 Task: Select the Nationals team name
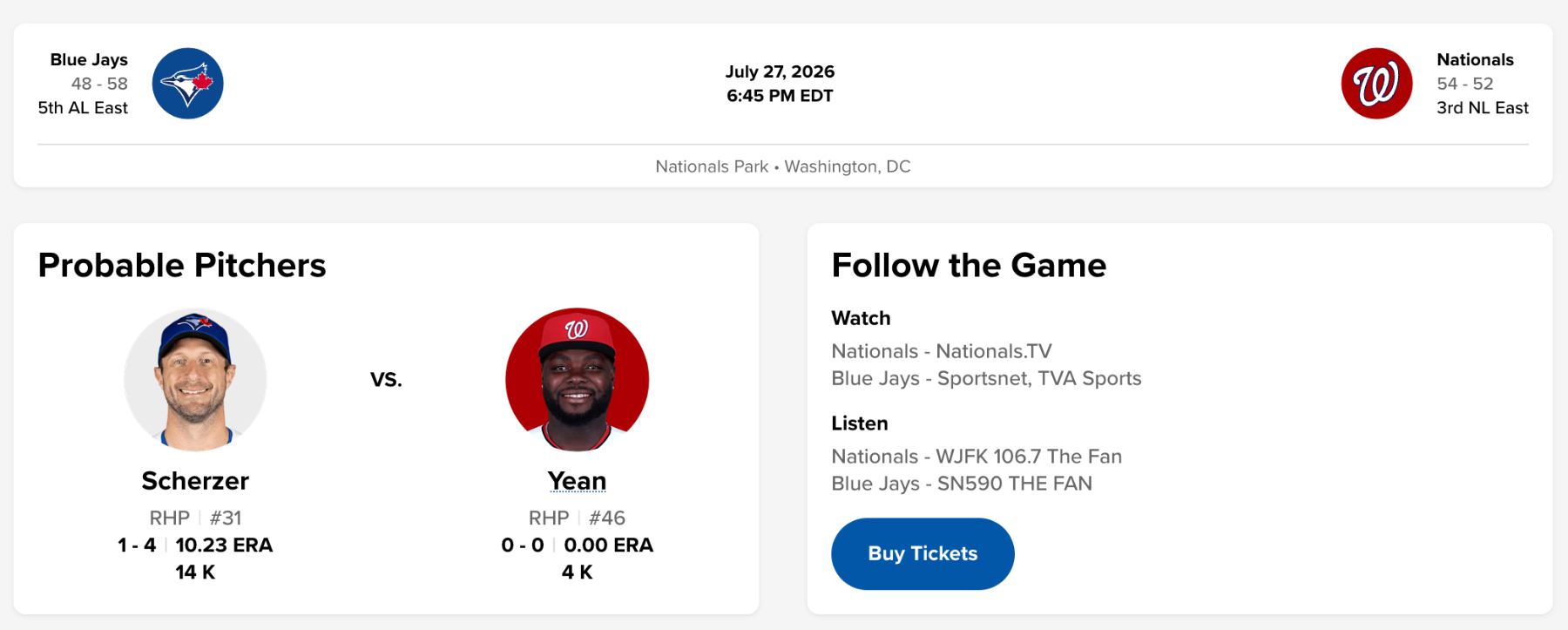coord(1475,59)
